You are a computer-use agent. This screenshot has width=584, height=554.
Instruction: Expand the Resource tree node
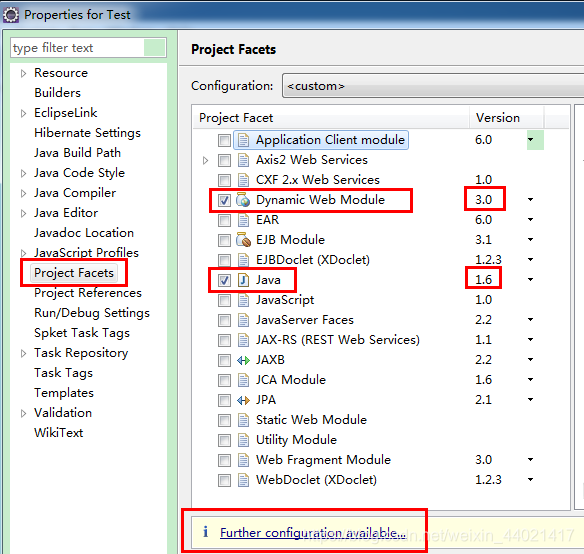point(23,73)
